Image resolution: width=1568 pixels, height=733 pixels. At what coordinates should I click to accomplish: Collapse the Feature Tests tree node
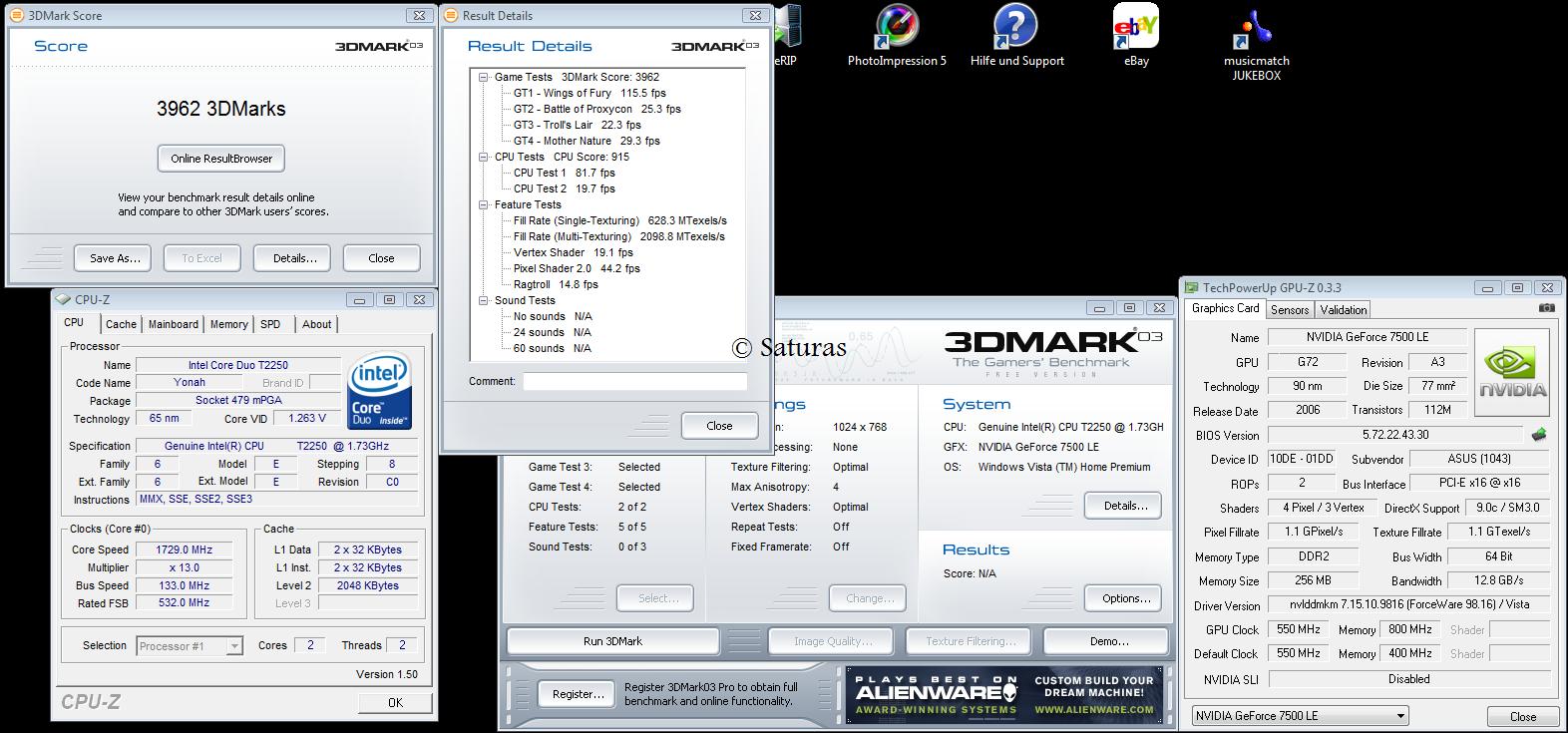click(x=484, y=204)
